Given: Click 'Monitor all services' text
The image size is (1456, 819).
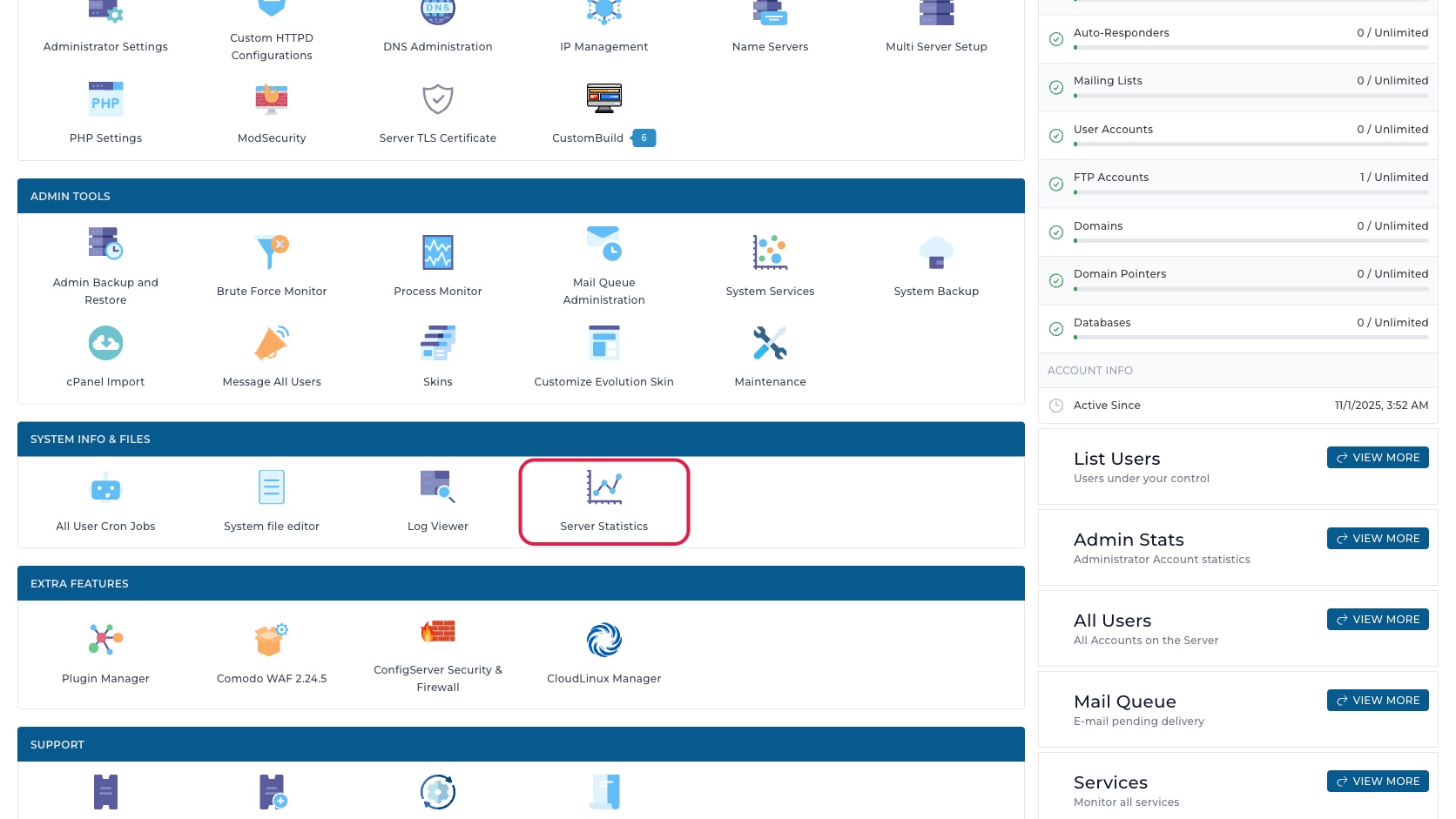Looking at the screenshot, I should [1127, 802].
